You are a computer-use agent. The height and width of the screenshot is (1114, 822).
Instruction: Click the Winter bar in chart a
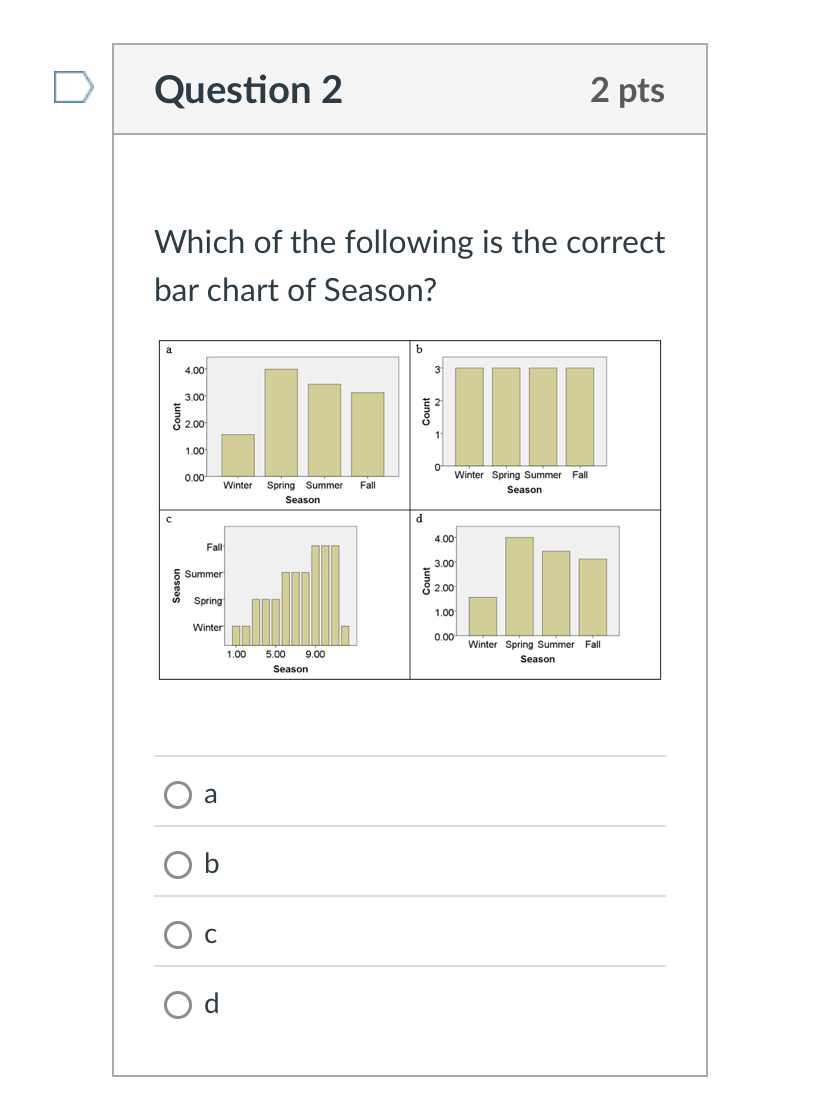click(237, 450)
